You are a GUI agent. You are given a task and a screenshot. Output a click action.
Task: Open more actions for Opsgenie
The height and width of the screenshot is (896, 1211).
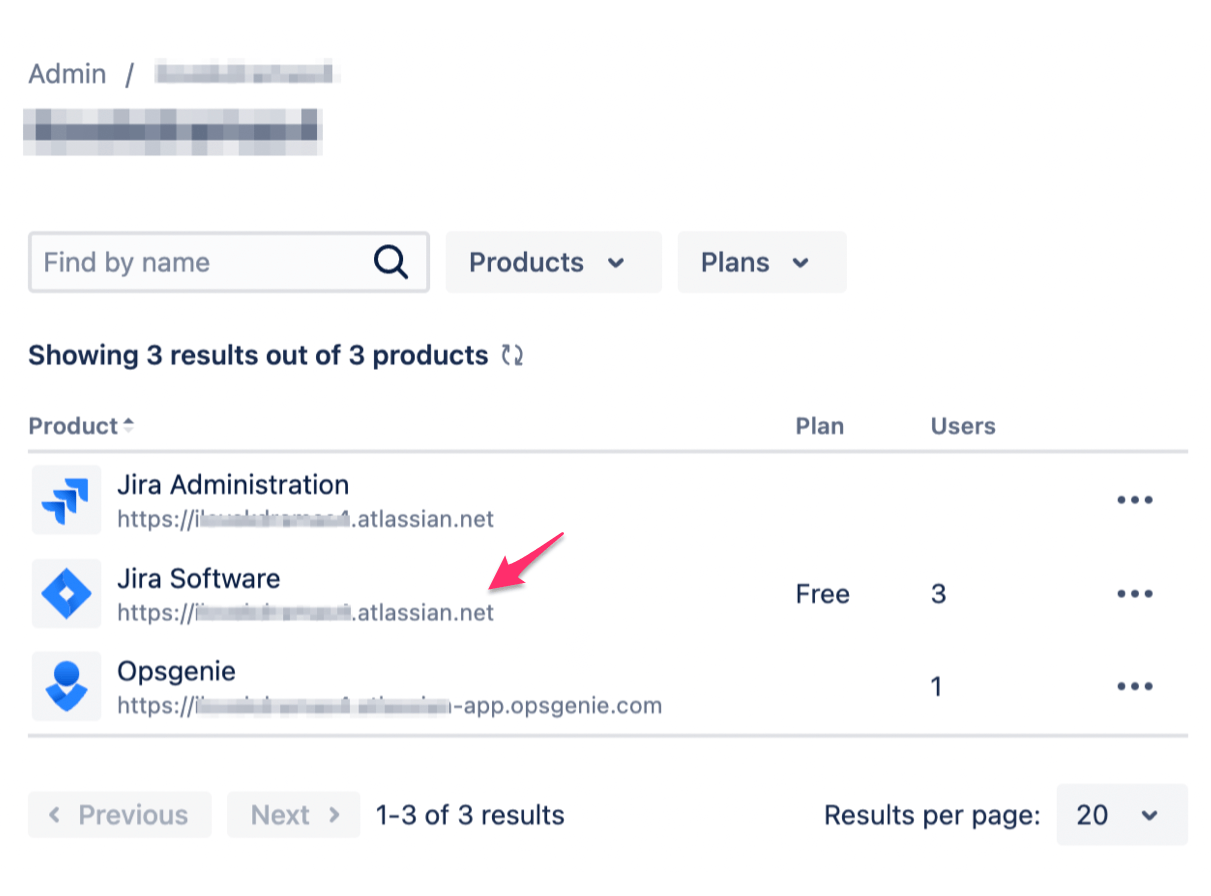click(x=1135, y=686)
